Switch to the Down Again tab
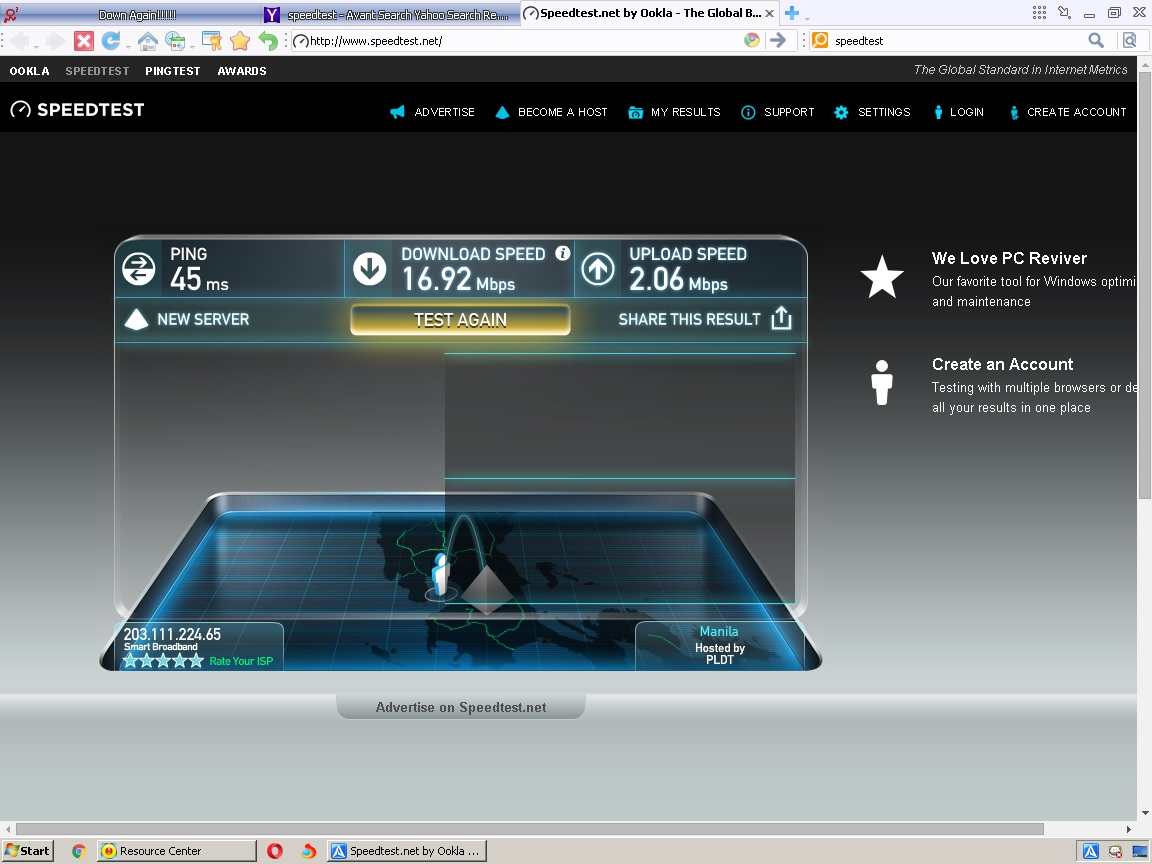Image resolution: width=1152 pixels, height=864 pixels. (x=137, y=14)
